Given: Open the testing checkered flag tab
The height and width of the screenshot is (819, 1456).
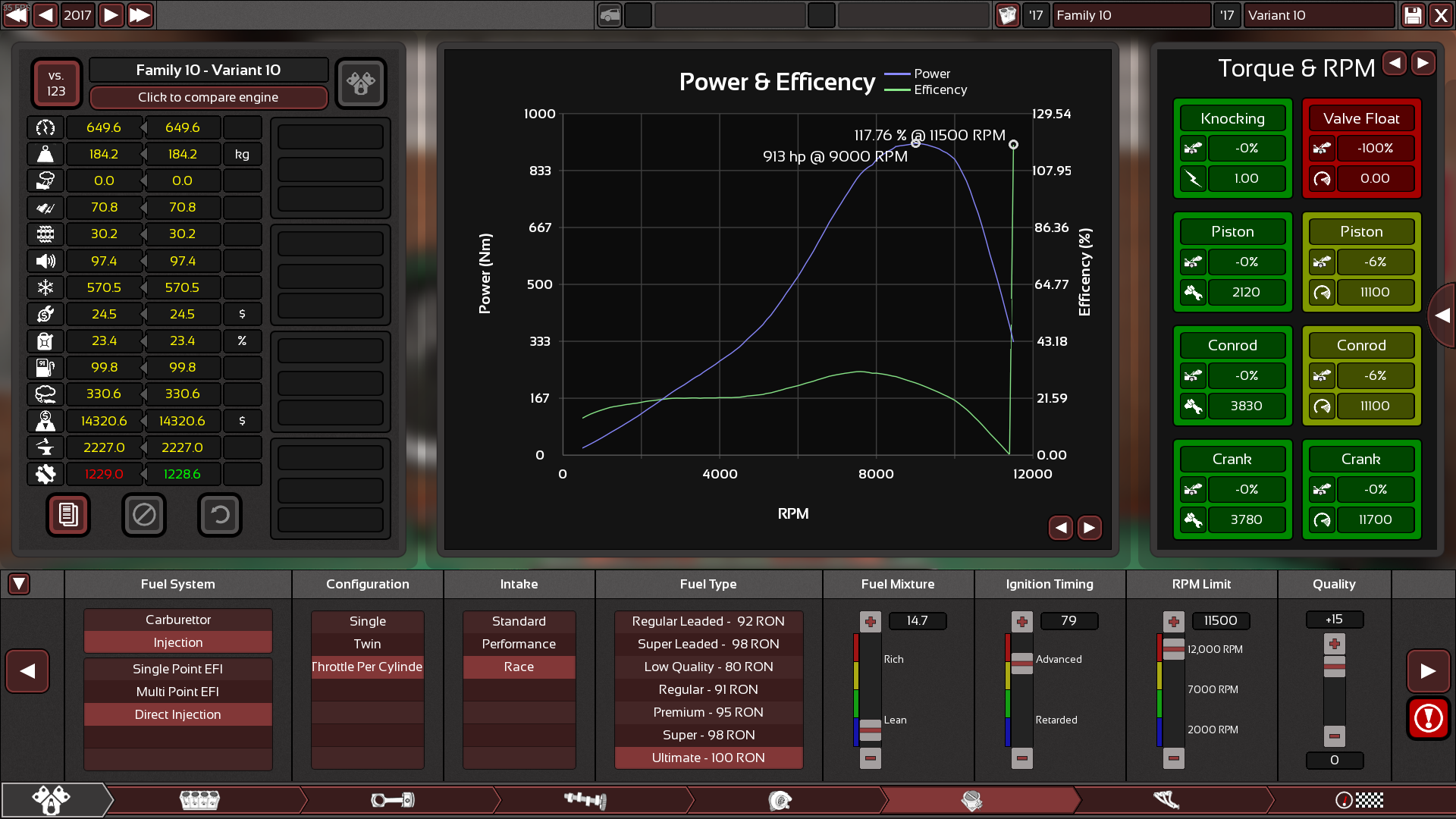Looking at the screenshot, I should 1359,800.
